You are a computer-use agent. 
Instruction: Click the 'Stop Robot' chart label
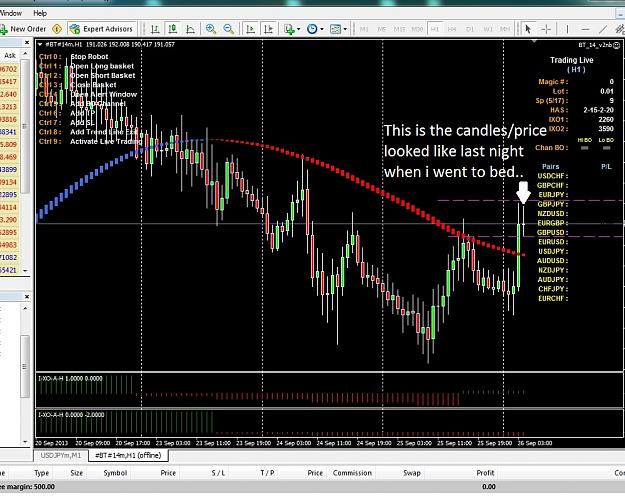point(89,57)
